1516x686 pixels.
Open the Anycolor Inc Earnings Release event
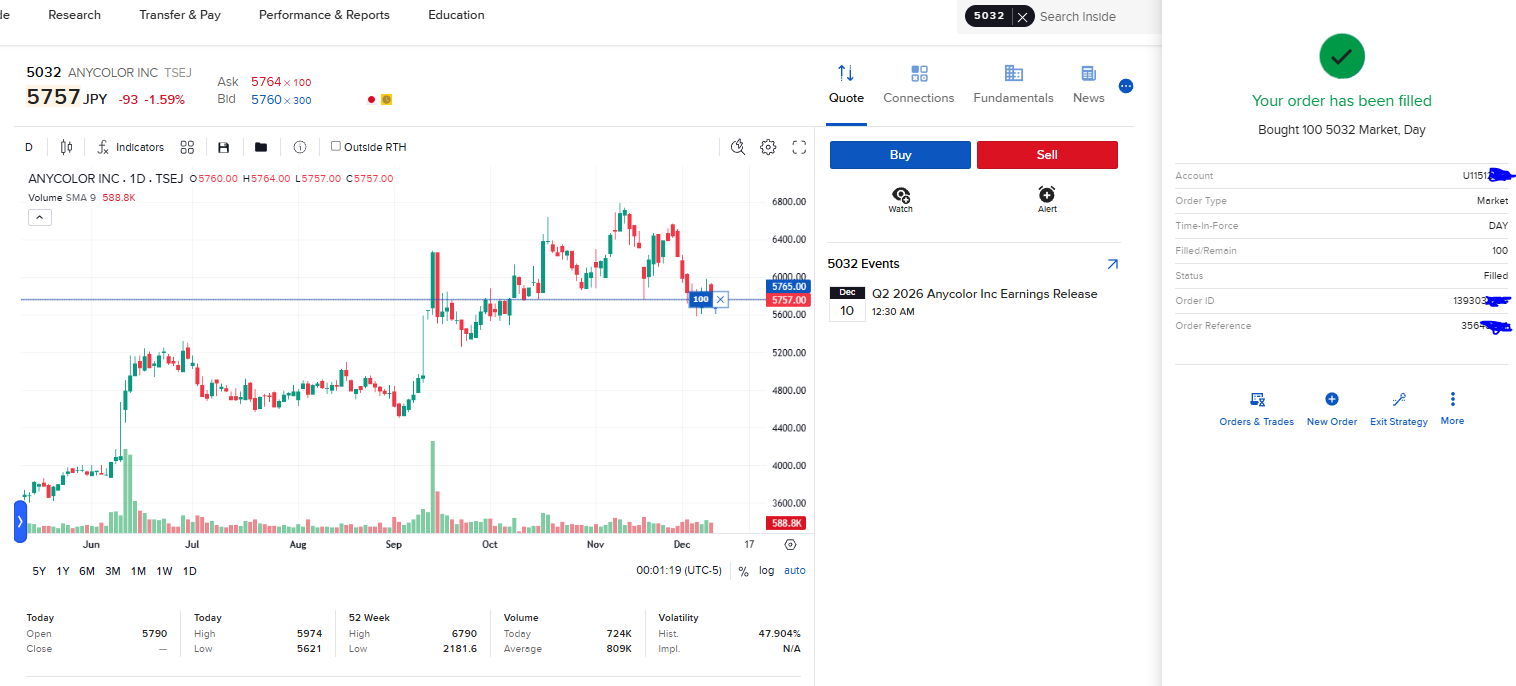tap(984, 294)
